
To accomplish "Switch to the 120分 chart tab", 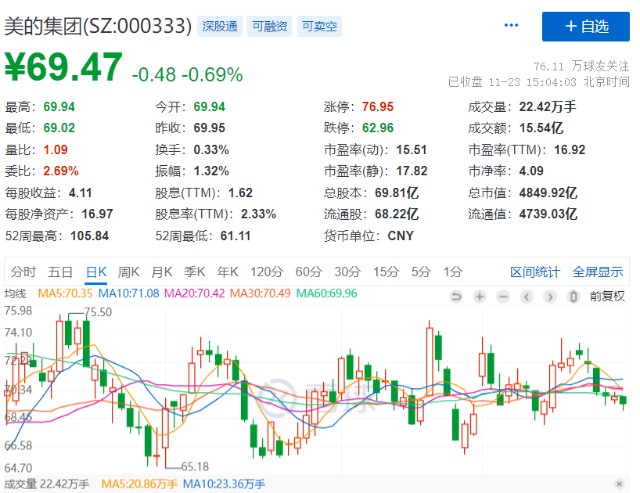I will point(267,272).
